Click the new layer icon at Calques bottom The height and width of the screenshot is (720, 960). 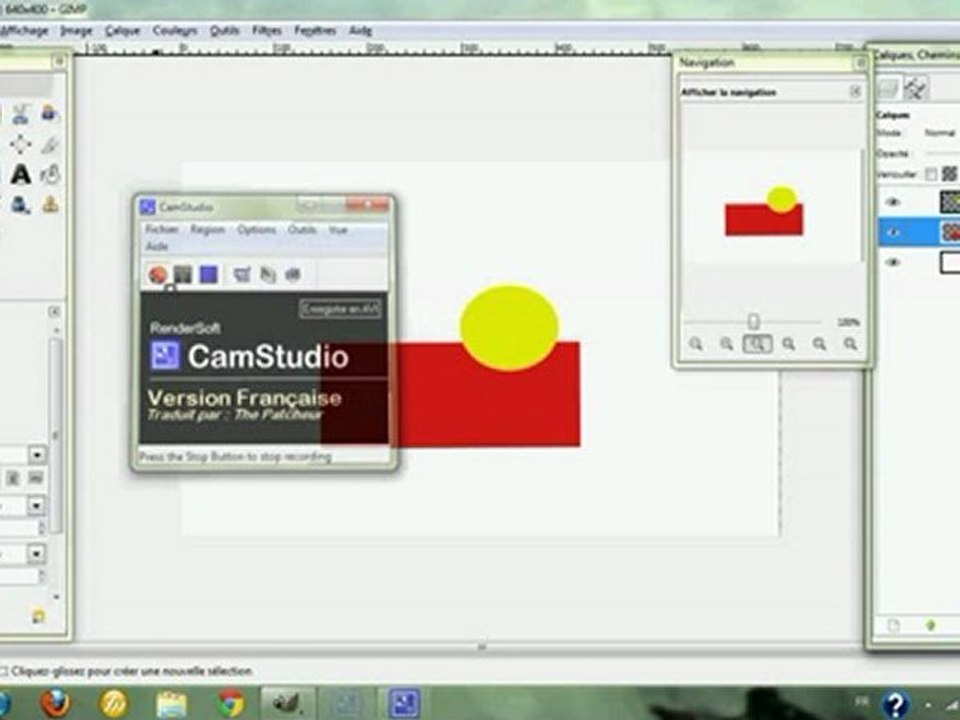(x=894, y=626)
